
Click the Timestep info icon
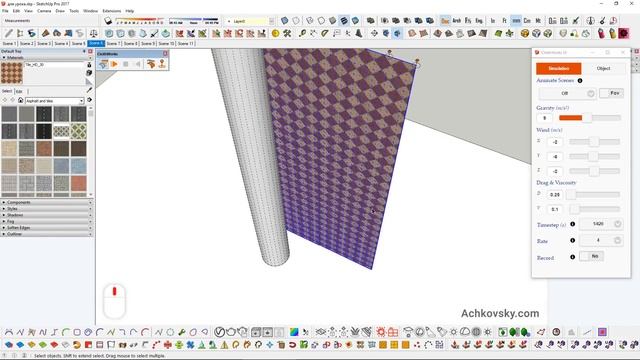pos(573,224)
